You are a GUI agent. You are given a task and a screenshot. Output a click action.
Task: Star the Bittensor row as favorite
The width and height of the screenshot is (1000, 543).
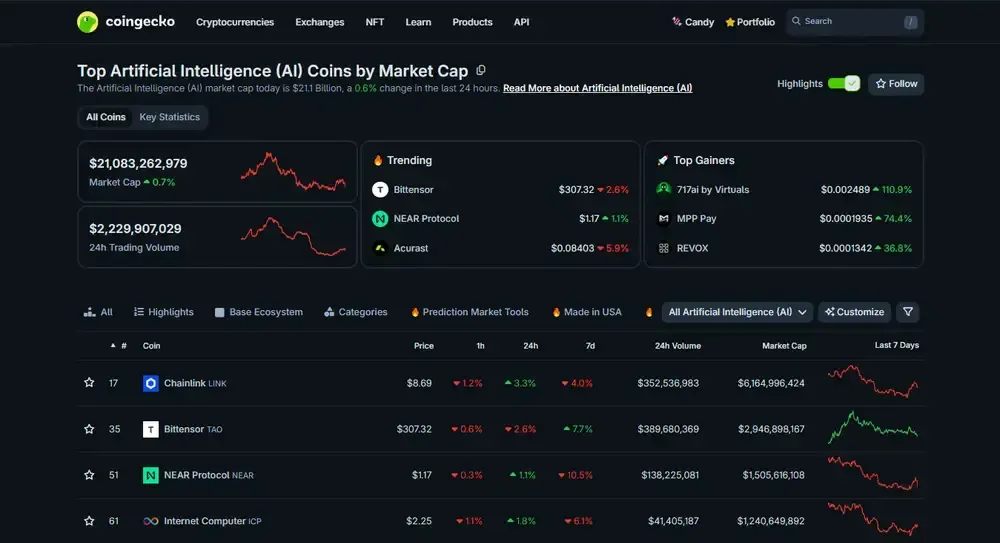[89, 429]
